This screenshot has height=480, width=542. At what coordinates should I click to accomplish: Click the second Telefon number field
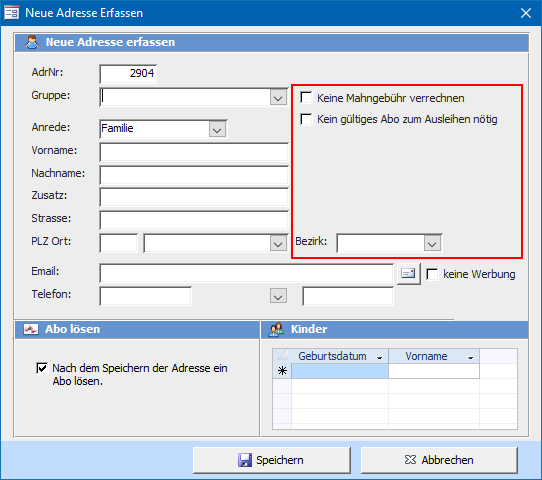tap(348, 296)
